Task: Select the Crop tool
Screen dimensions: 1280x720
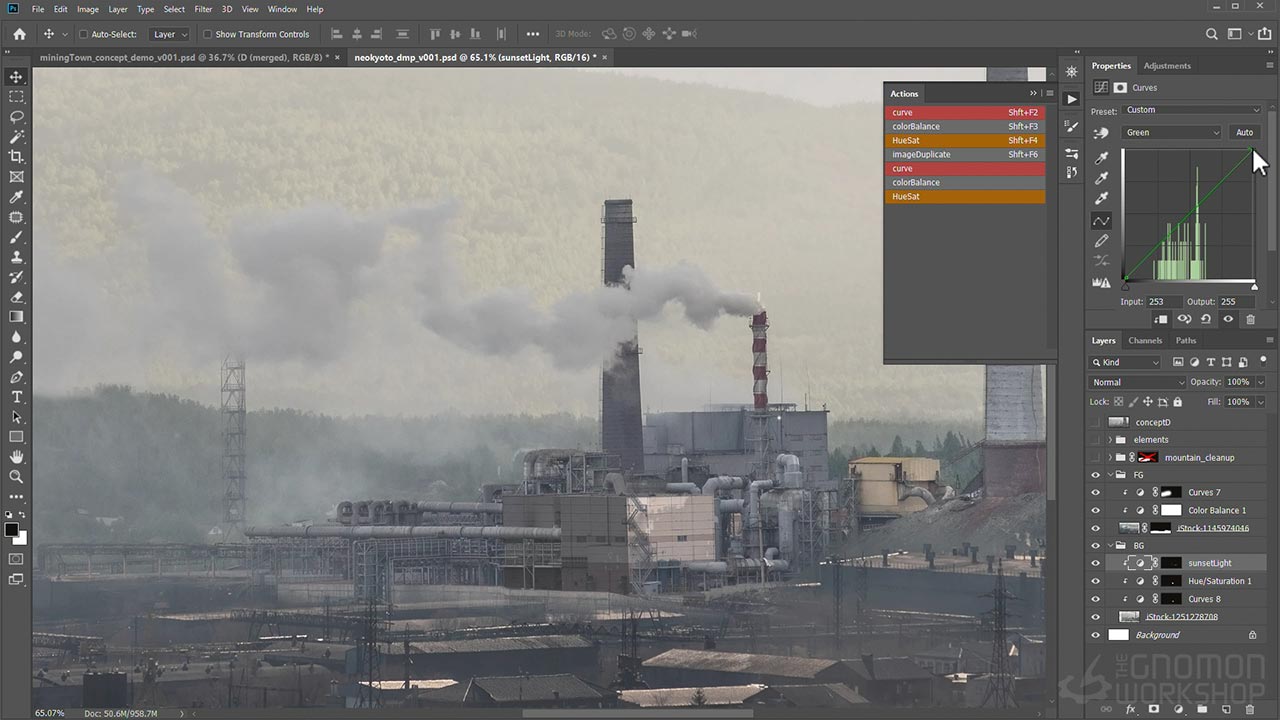Action: click(x=16, y=157)
